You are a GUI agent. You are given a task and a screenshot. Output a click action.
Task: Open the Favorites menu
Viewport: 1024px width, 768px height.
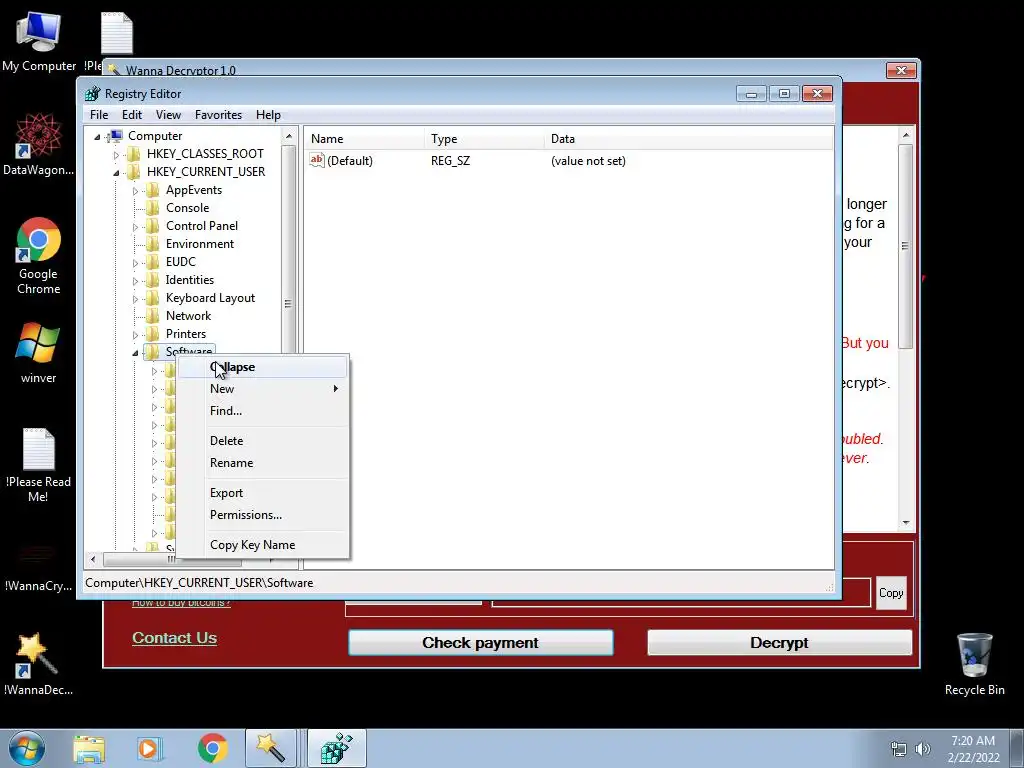coord(218,114)
